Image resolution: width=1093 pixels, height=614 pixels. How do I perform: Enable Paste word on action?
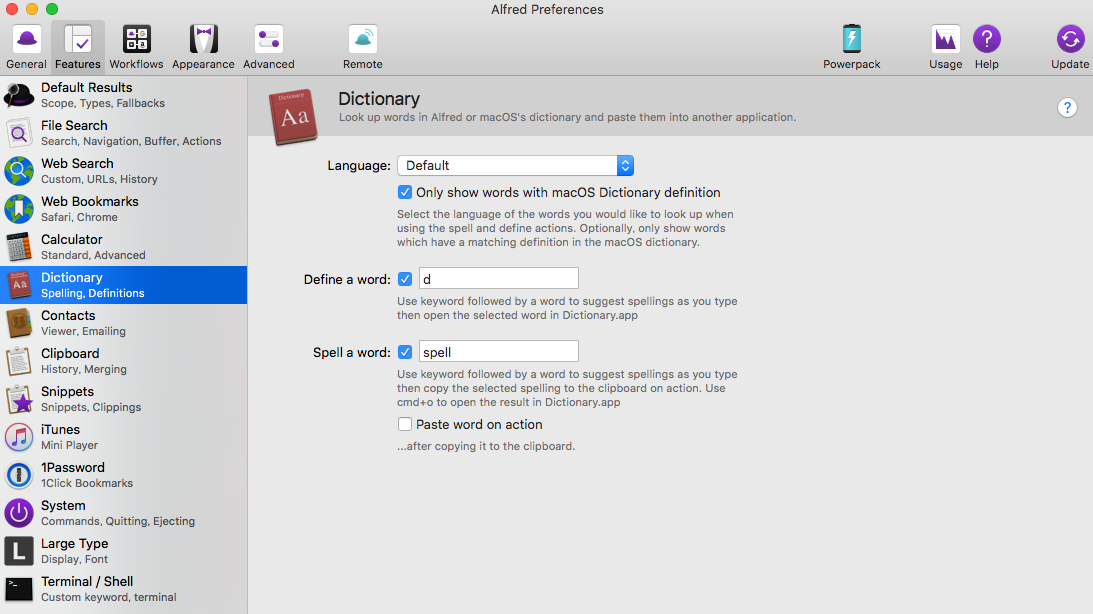pyautogui.click(x=404, y=424)
